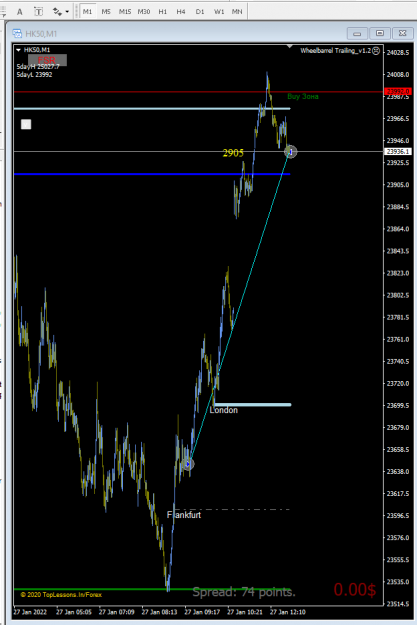Click the 24028.5 price scale value

[398, 53]
